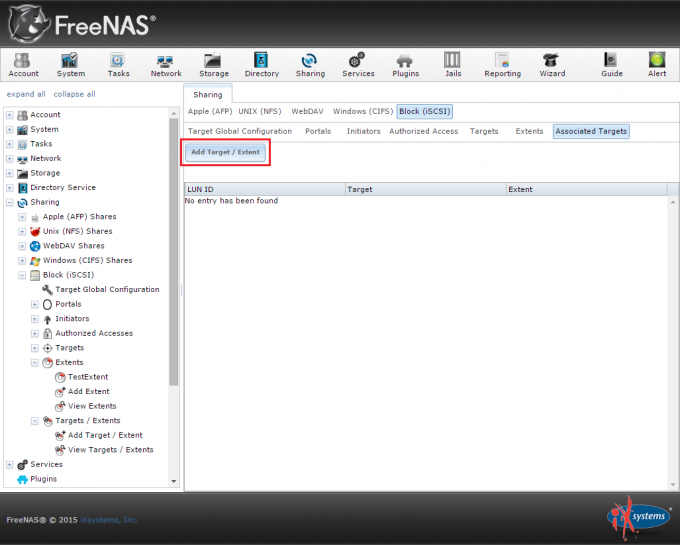
Task: Switch to the WebDAV tab
Action: click(307, 111)
